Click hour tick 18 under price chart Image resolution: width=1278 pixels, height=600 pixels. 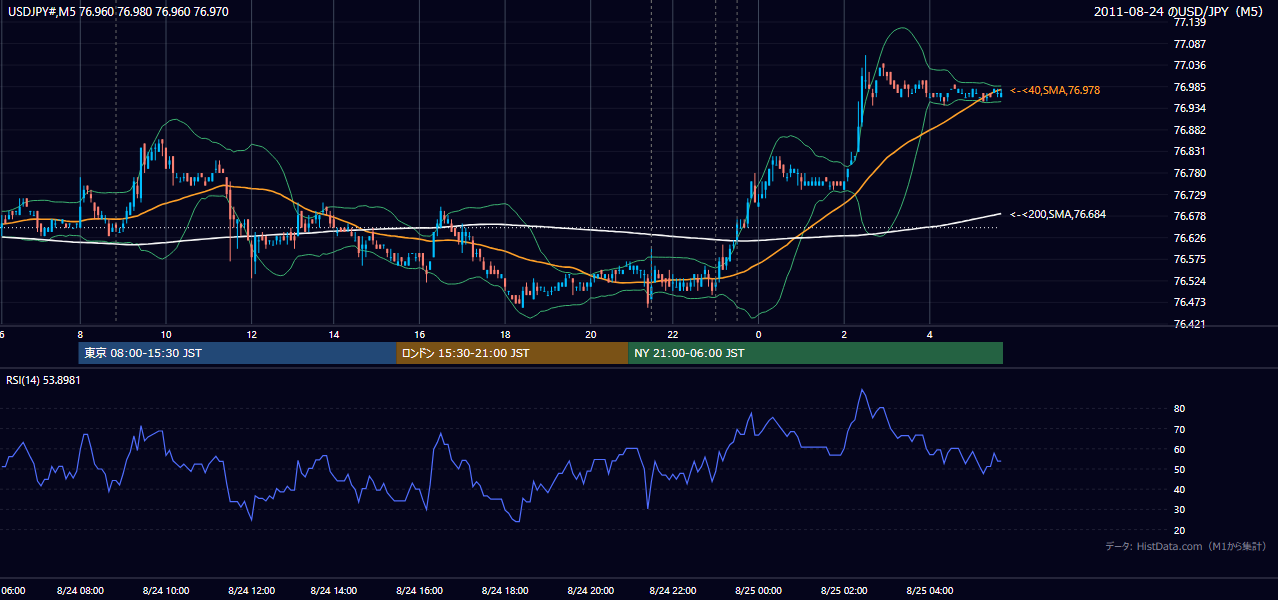tap(505, 334)
